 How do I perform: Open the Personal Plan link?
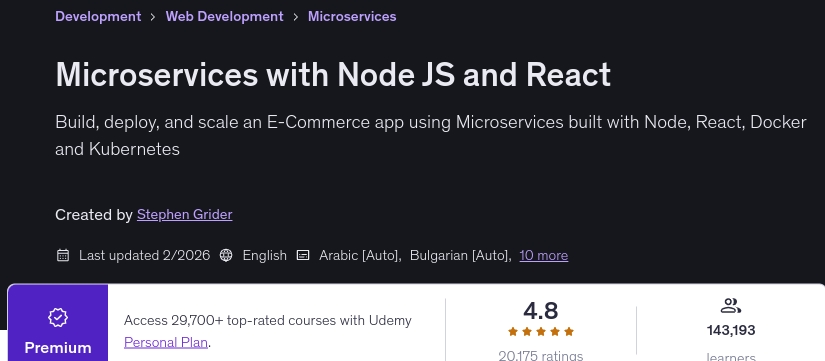[166, 343]
